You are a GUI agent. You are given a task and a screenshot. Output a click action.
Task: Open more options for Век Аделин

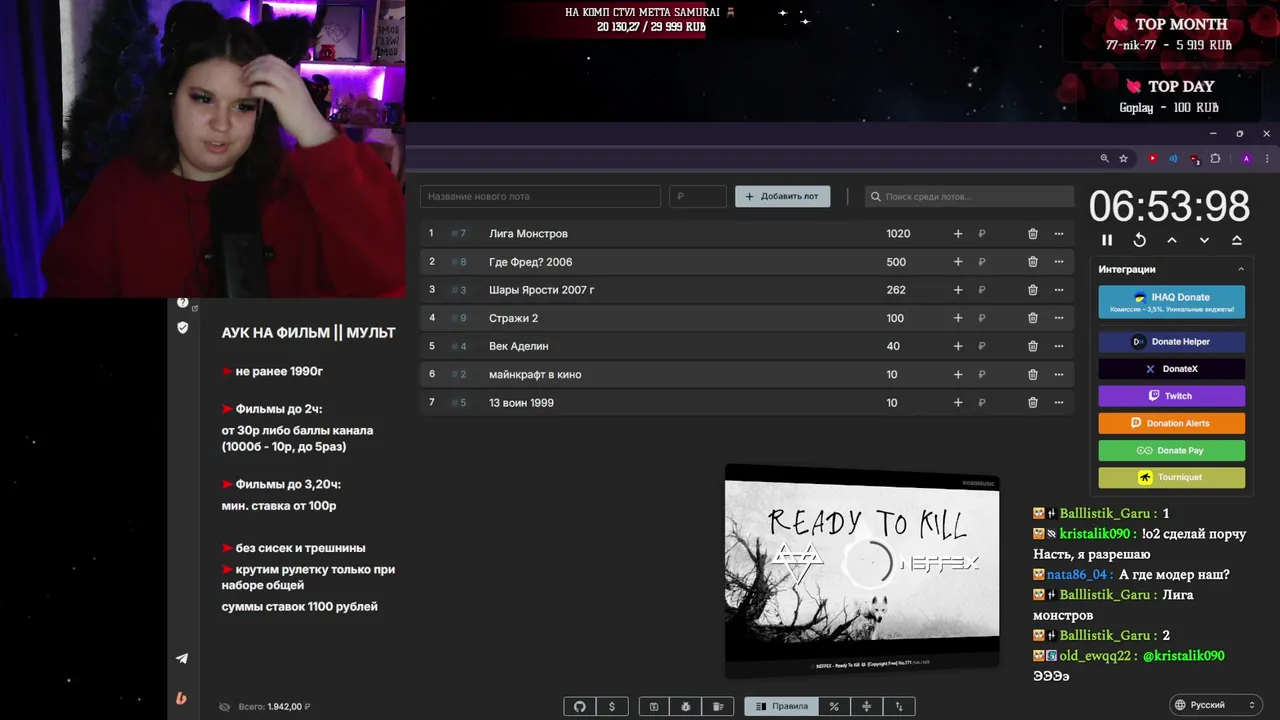(1059, 346)
